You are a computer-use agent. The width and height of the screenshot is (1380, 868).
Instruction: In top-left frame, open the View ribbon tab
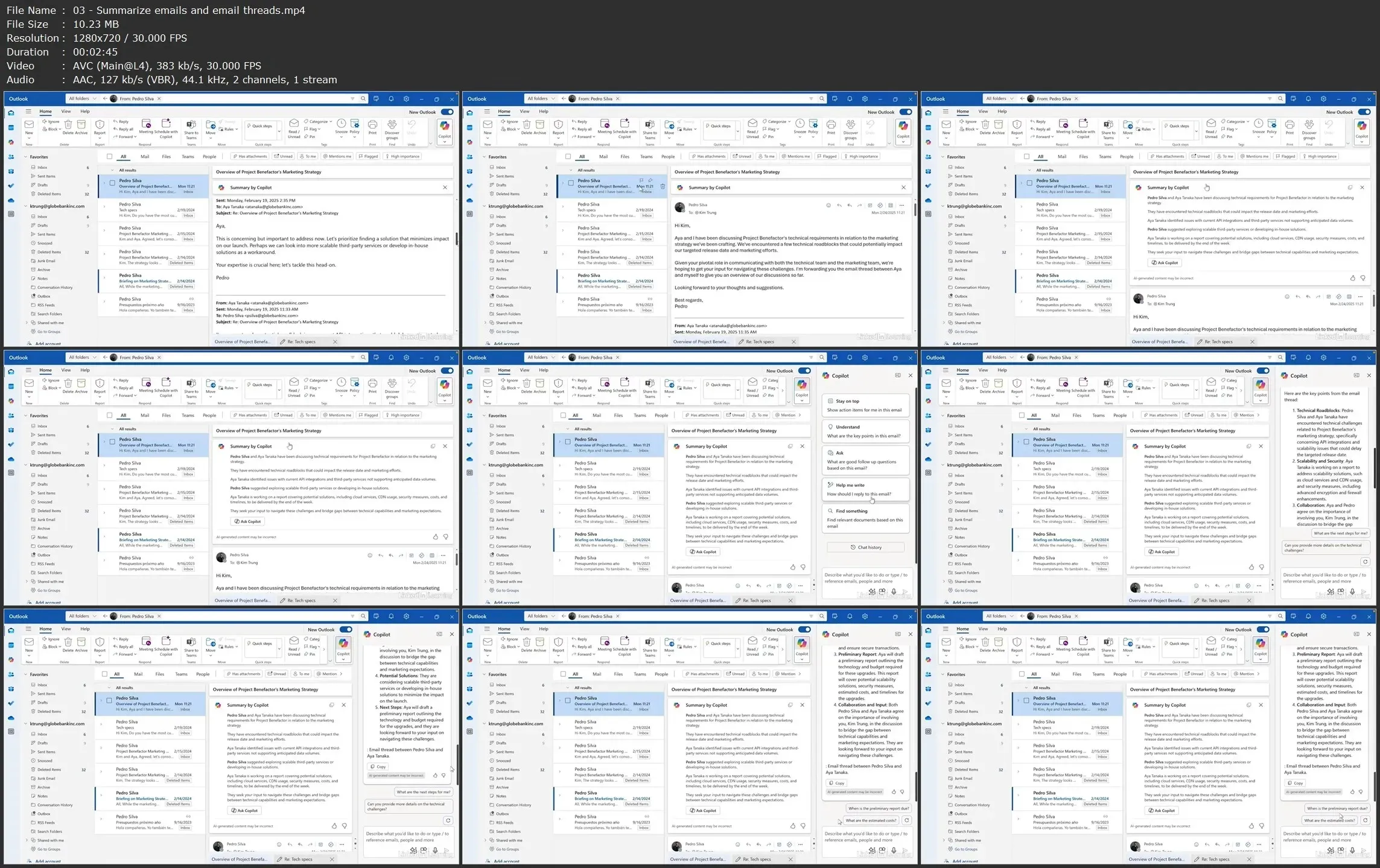click(x=66, y=112)
